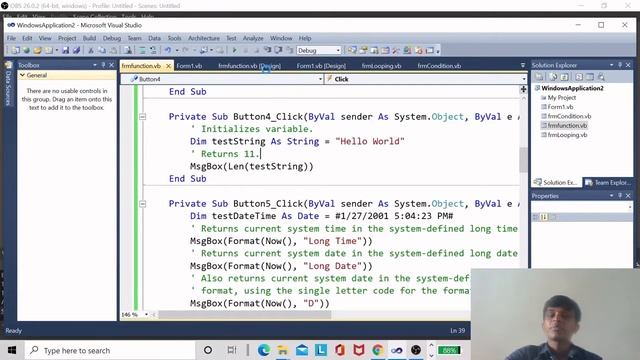This screenshot has height=360, width=640.
Task: Select Form1.vb in Solution Explorer
Action: coord(560,107)
